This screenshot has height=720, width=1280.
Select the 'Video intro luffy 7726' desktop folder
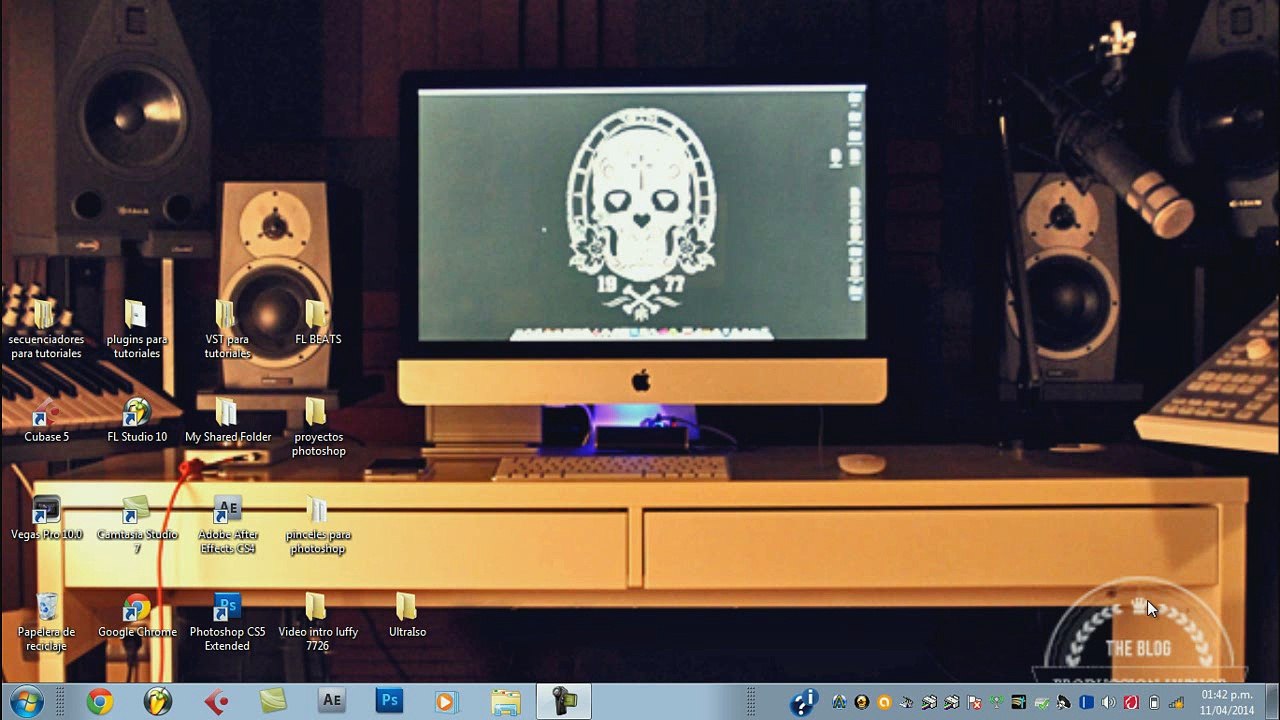tap(318, 623)
